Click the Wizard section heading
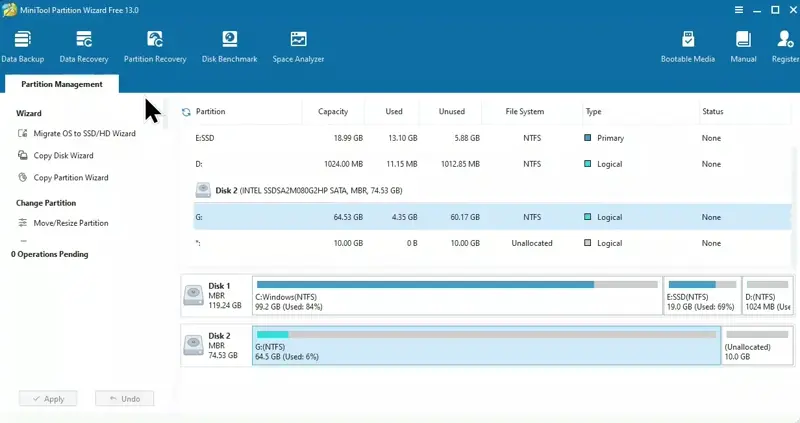 tap(29, 113)
